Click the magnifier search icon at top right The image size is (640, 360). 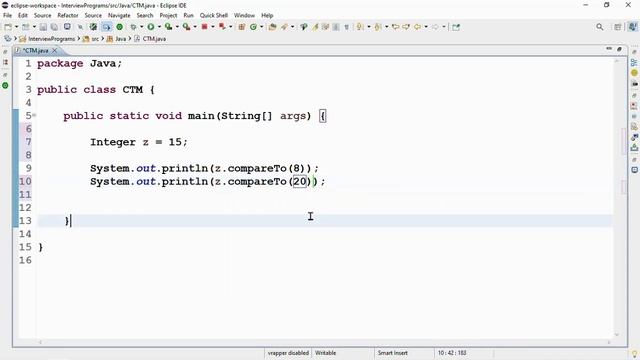(600, 27)
